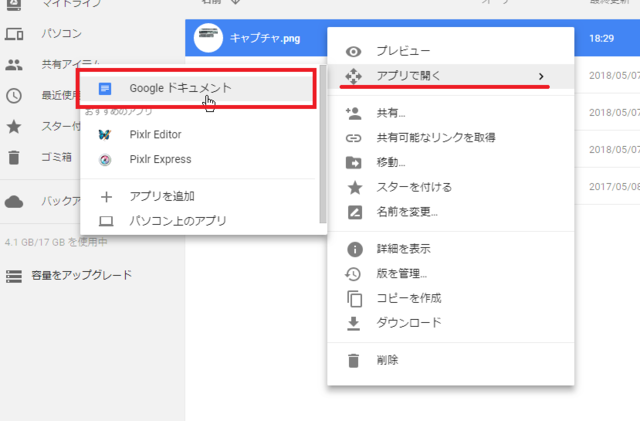Click the computers device icon in the sidebar
Screen dimensions: 640x421
14,34
